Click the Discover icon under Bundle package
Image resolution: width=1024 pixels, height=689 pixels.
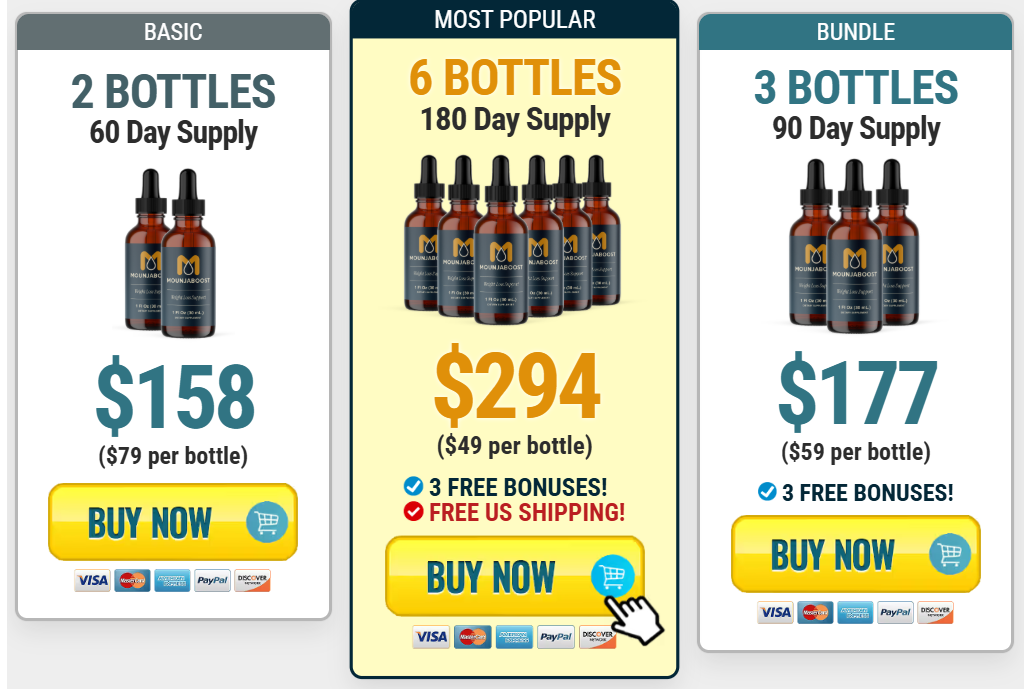[x=935, y=612]
